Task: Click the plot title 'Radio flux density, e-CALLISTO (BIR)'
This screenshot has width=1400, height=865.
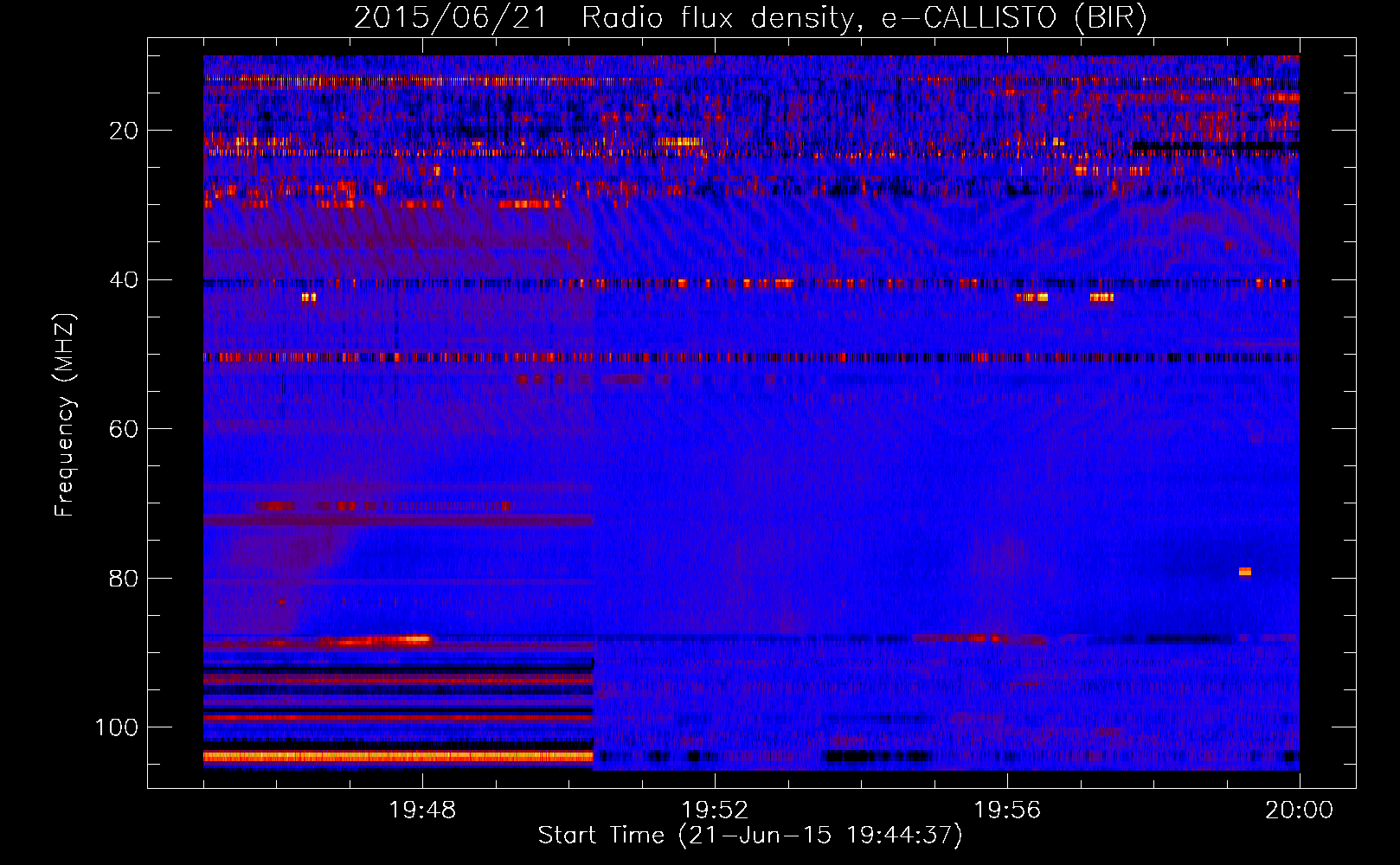Action: (864, 17)
